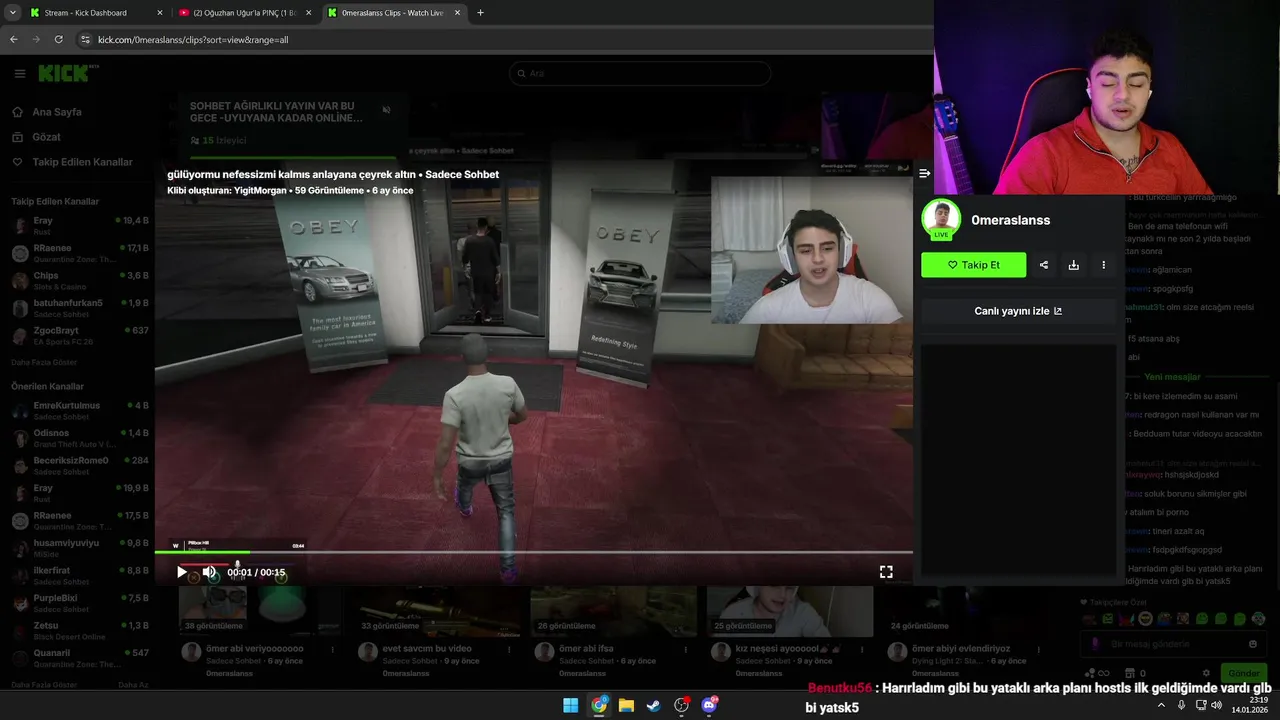Click the kick.com address bar URL
The width and height of the screenshot is (1280, 720).
pos(193,40)
